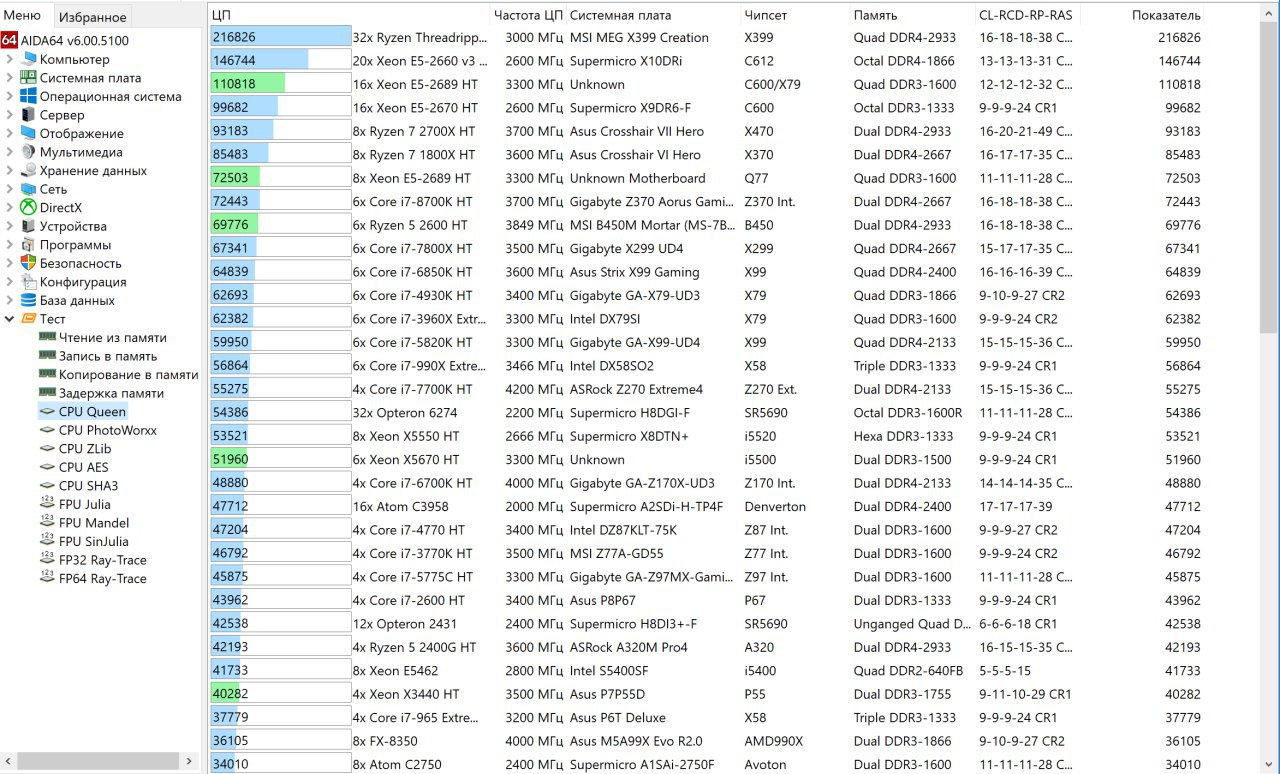Screen dimensions: 1280x774
Task: Collapse the Тест tree node
Action: point(10,319)
